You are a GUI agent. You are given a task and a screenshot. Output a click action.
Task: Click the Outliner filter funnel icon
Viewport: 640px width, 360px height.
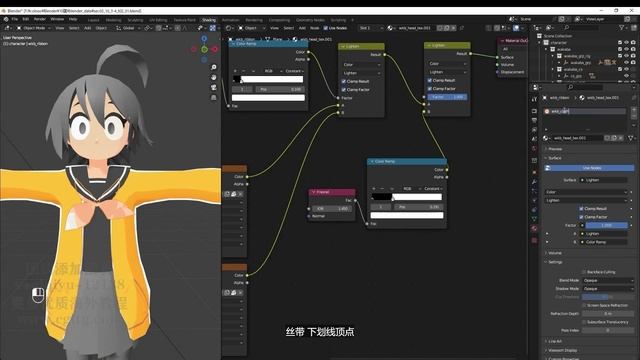pos(622,28)
